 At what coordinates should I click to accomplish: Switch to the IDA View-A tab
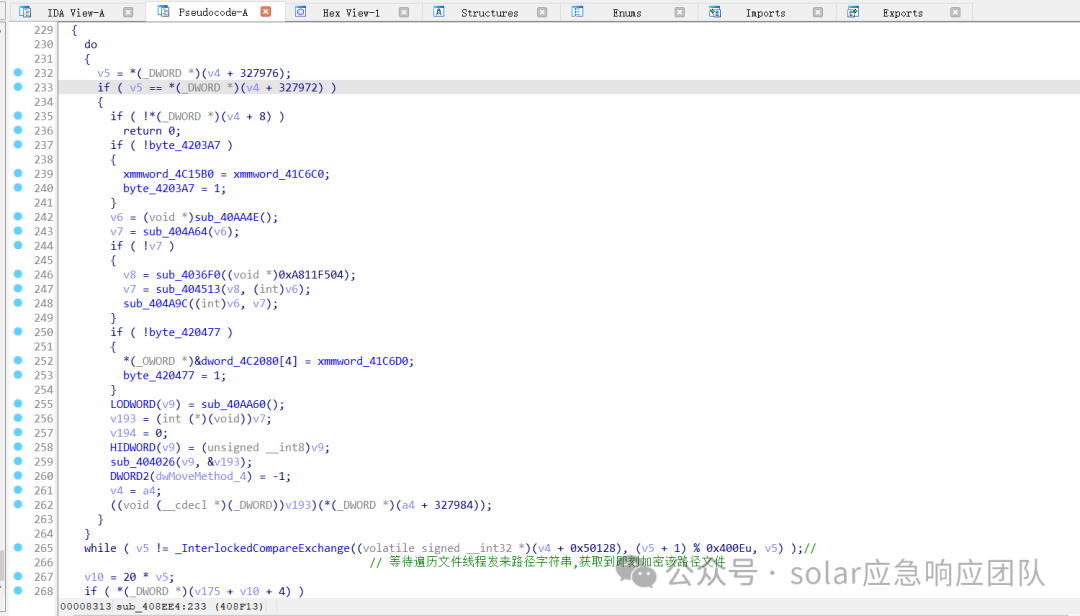[76, 12]
